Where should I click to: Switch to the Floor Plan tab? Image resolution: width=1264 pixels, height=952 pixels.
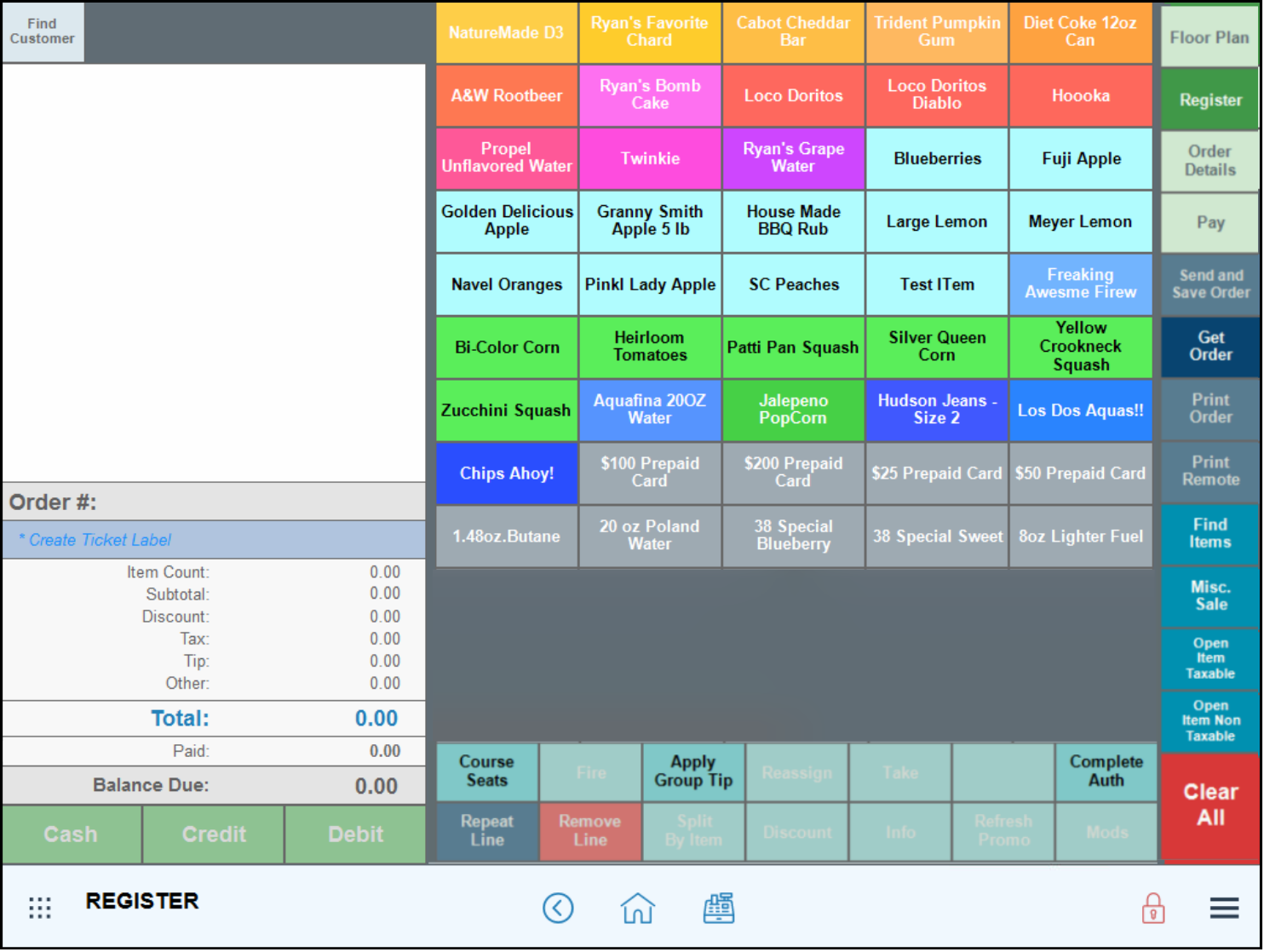1209,37
